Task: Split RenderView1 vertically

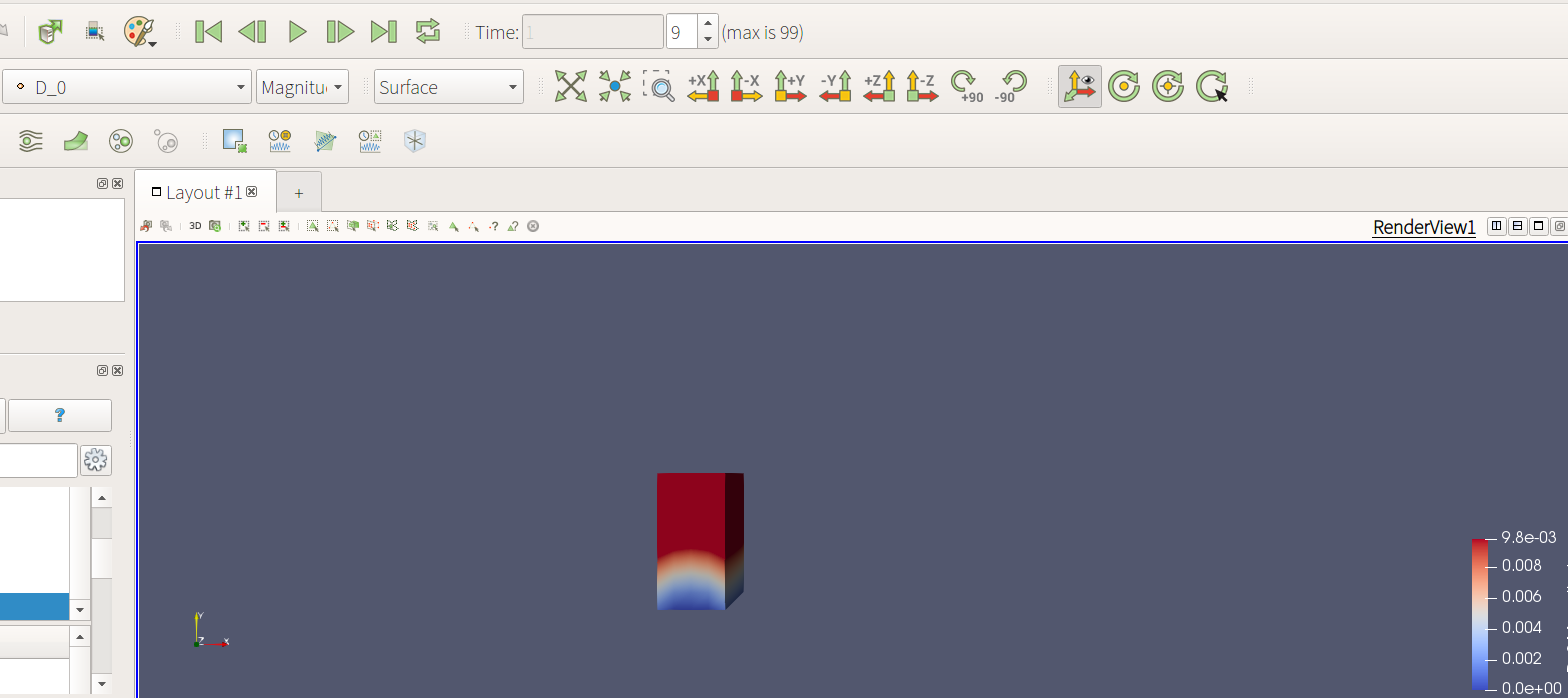Action: click(x=1518, y=226)
